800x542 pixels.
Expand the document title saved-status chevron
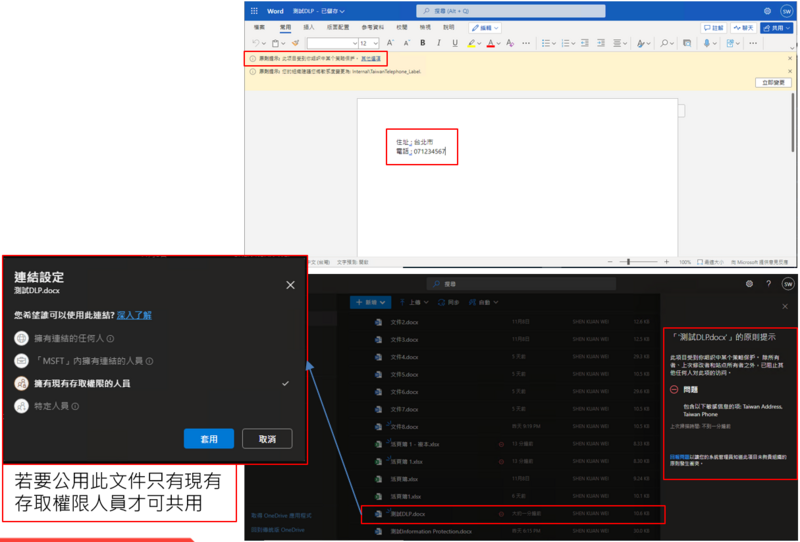[x=342, y=11]
